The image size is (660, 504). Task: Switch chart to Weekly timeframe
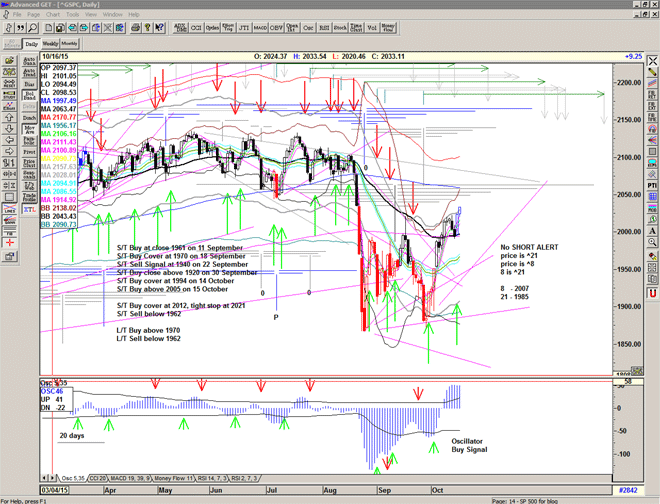pos(50,44)
